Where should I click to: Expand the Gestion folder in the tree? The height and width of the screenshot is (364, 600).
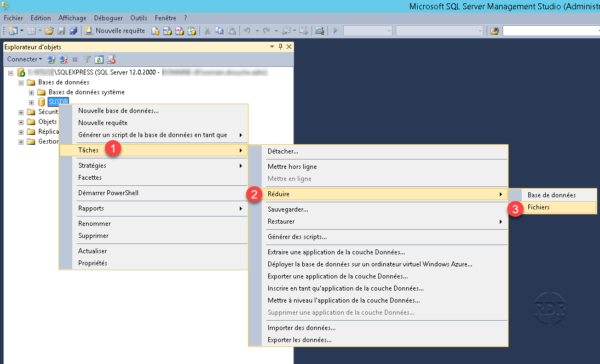[x=21, y=142]
